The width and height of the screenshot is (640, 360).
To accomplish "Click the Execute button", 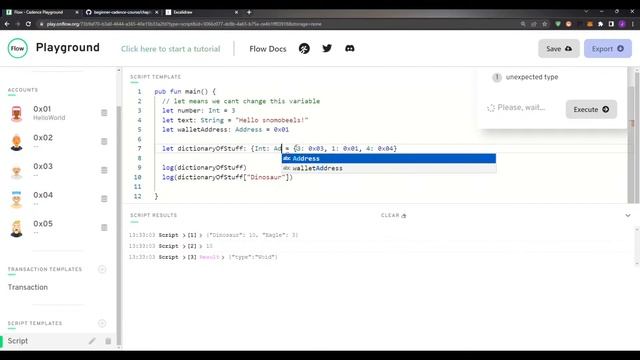I will tap(591, 109).
